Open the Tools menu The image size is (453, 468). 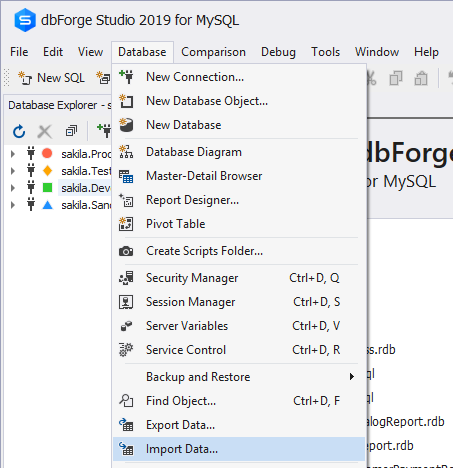click(325, 52)
